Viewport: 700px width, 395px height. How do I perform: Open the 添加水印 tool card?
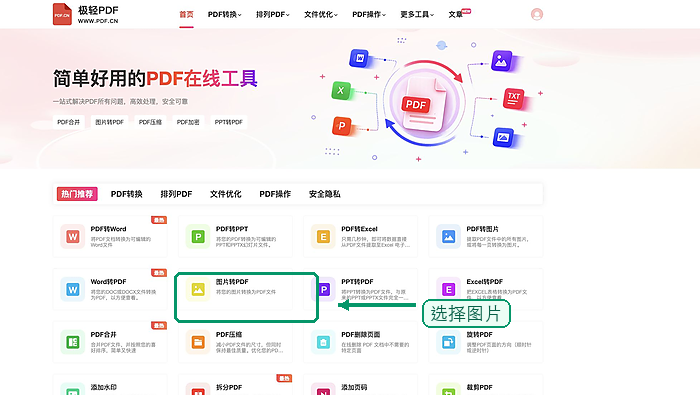pyautogui.click(x=110, y=385)
